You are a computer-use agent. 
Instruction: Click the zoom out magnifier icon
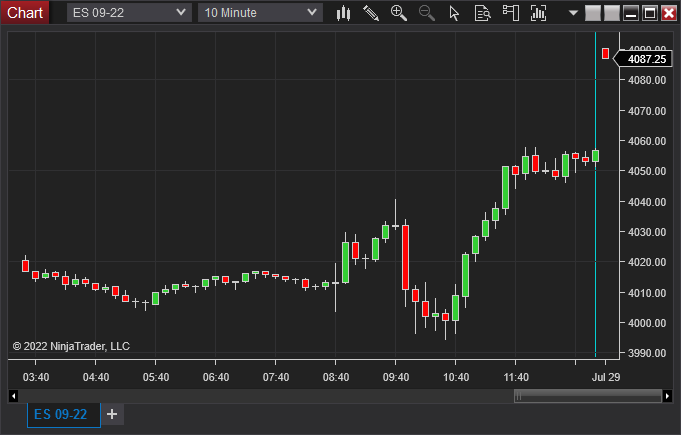pos(427,13)
